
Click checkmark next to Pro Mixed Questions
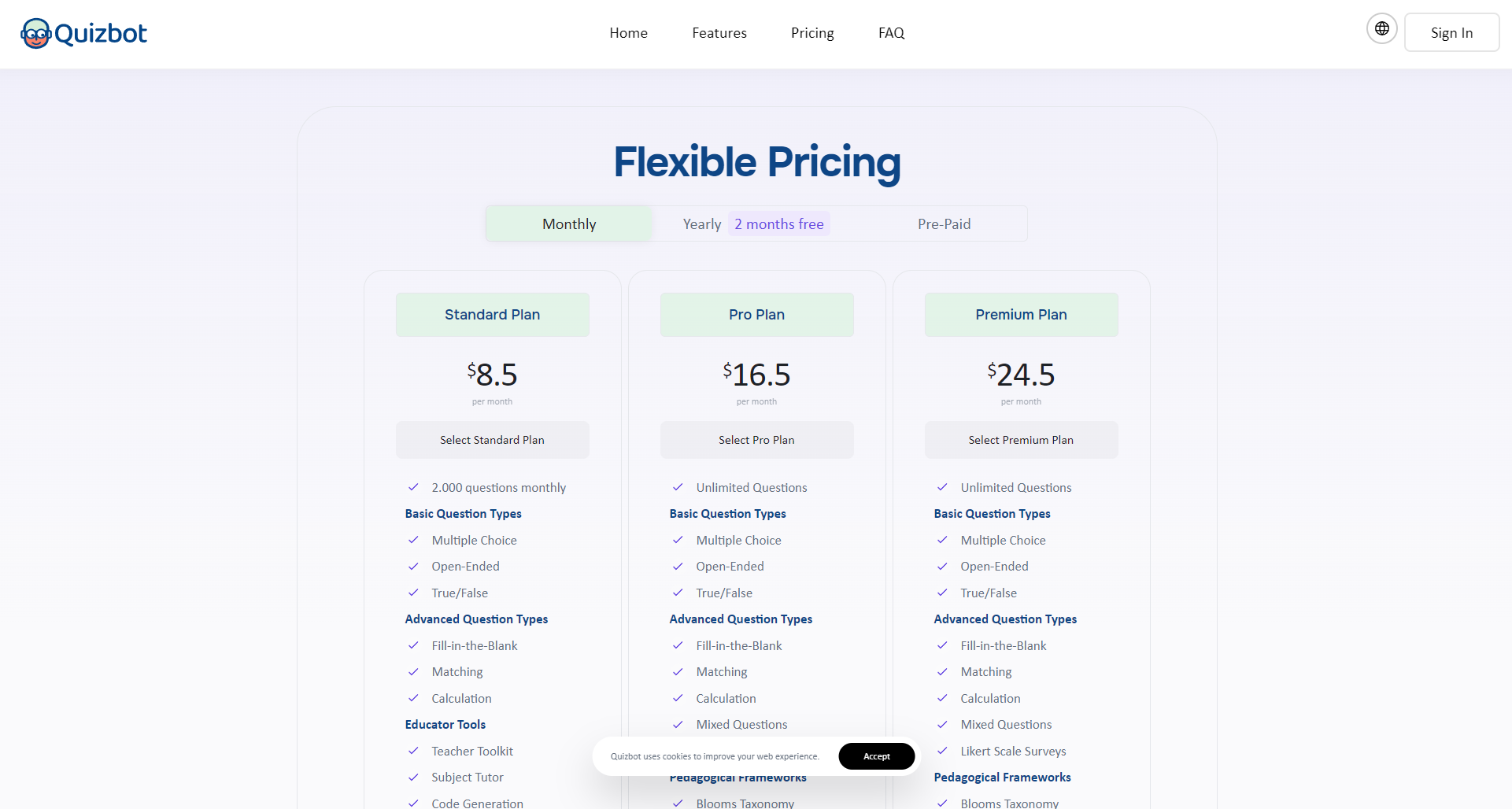[x=678, y=724]
